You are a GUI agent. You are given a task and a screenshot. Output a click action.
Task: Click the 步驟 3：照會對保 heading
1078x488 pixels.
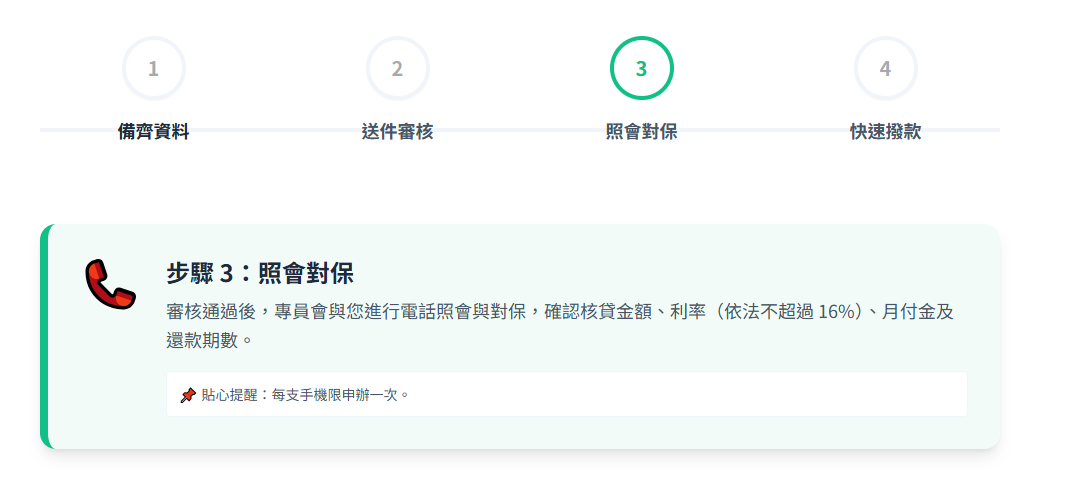[259, 274]
